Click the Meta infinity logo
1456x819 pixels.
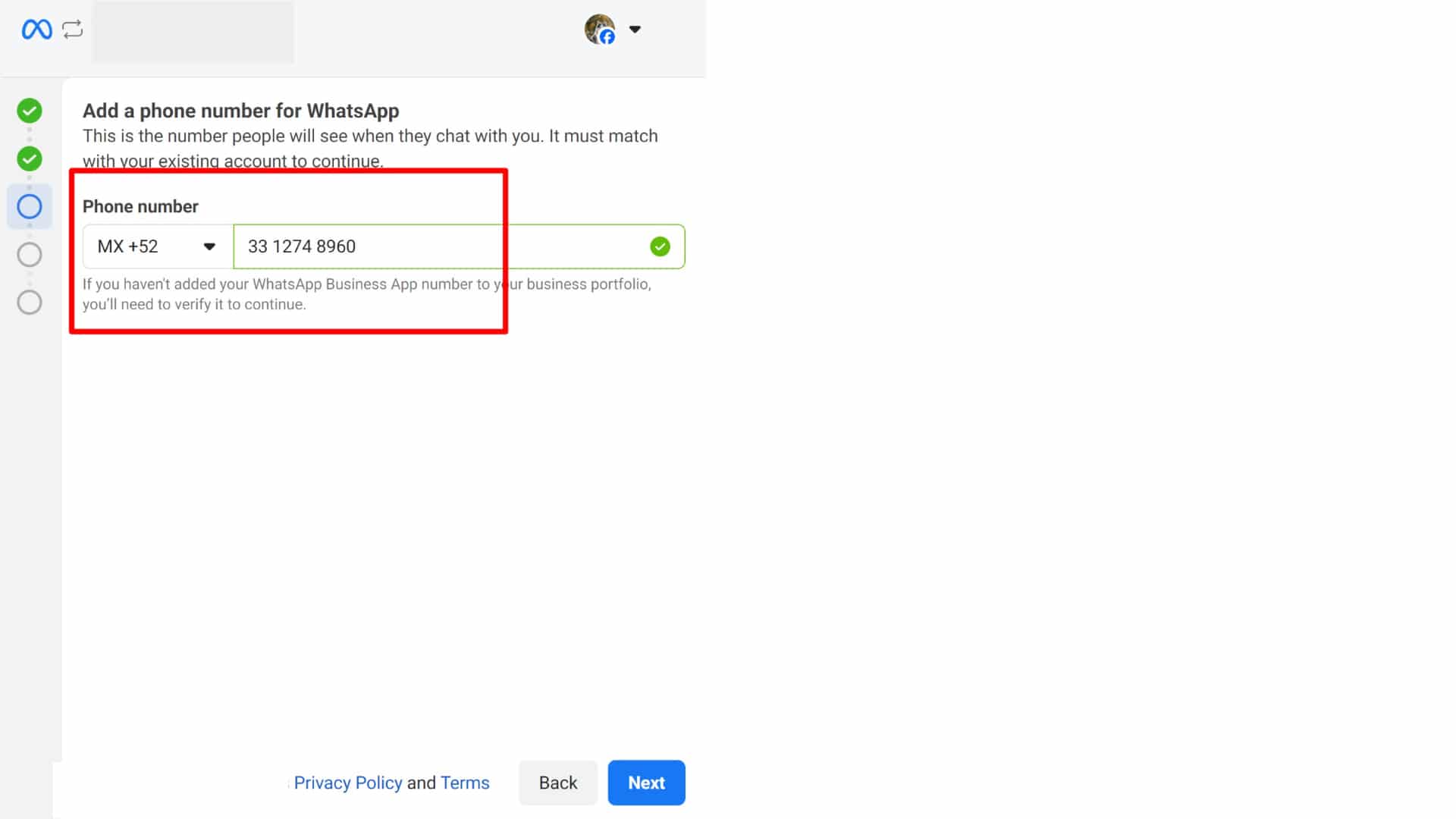[36, 30]
